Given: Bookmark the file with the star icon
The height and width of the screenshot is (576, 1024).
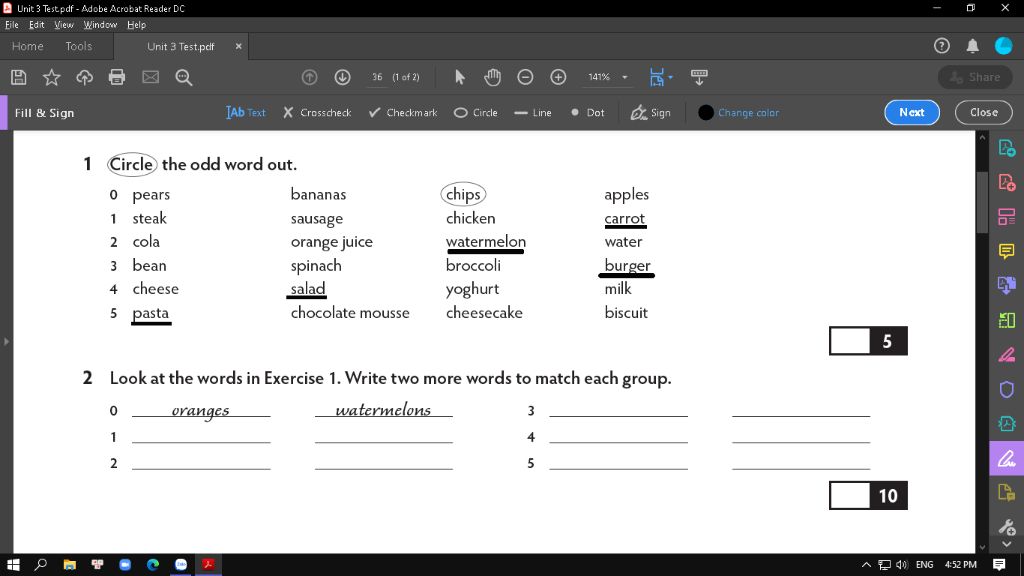Looking at the screenshot, I should tap(52, 77).
